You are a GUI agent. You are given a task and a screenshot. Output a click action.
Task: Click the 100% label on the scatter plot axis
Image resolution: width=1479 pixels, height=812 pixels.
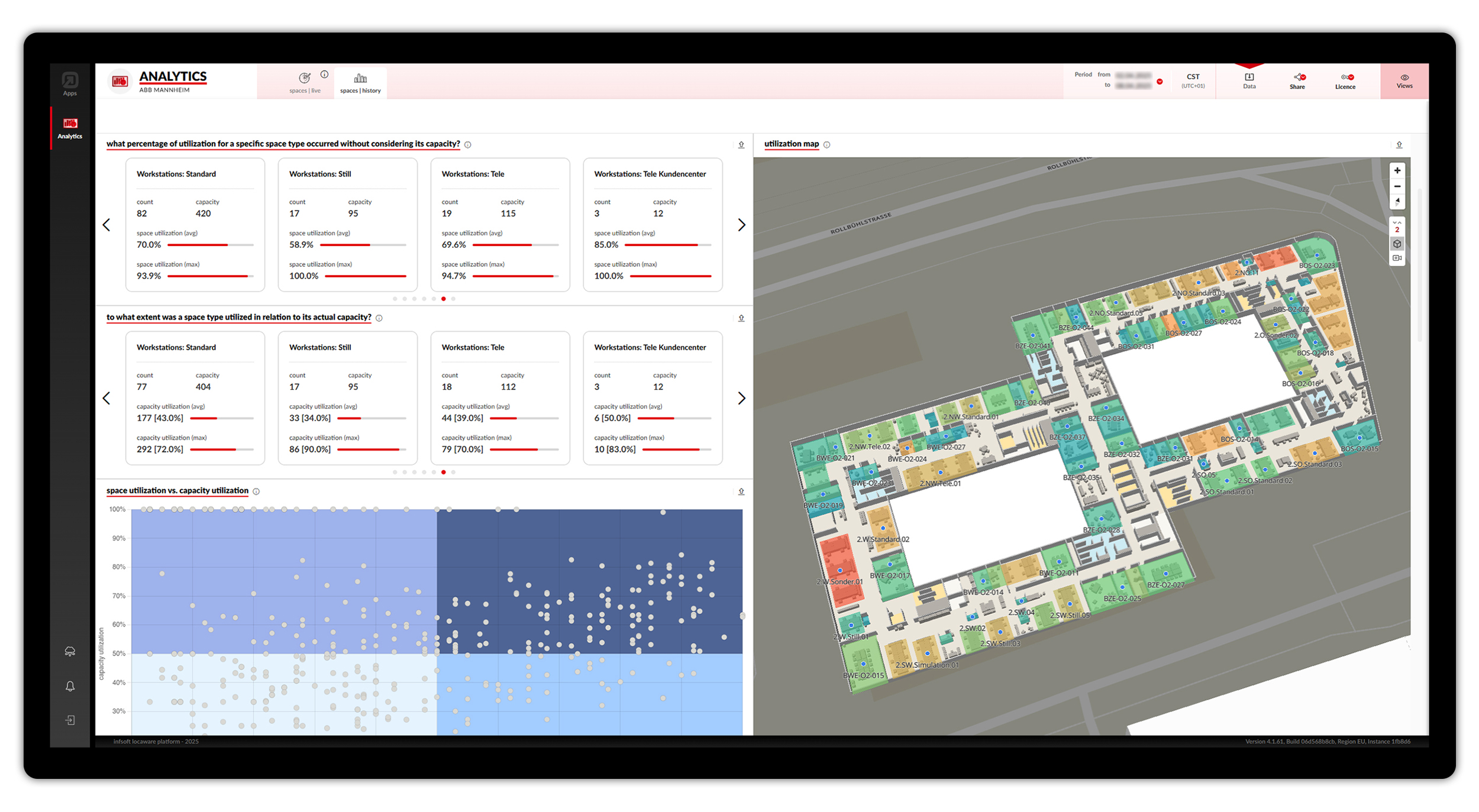pyautogui.click(x=117, y=509)
